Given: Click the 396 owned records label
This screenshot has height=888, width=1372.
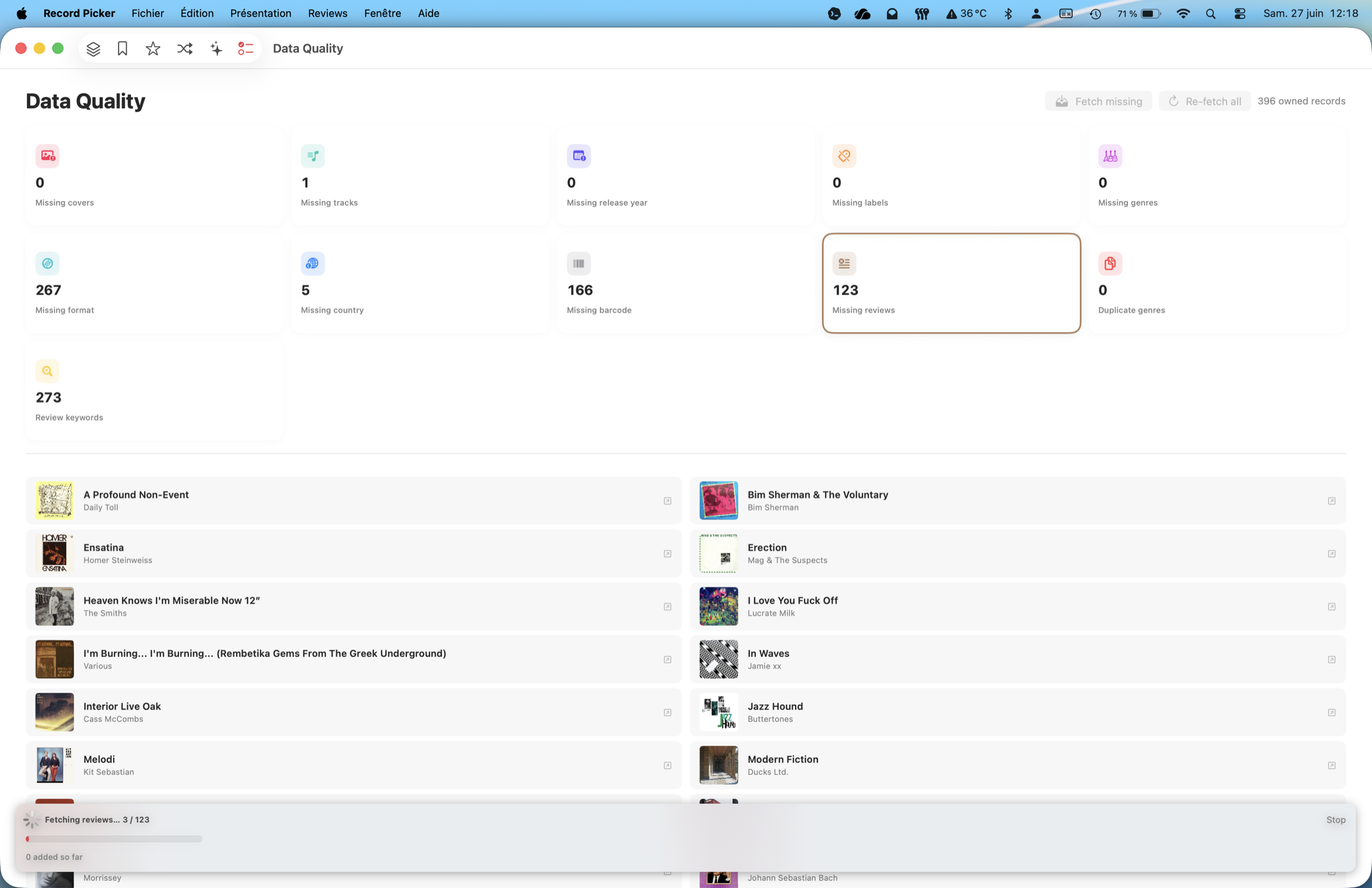Looking at the screenshot, I should point(1302,101).
